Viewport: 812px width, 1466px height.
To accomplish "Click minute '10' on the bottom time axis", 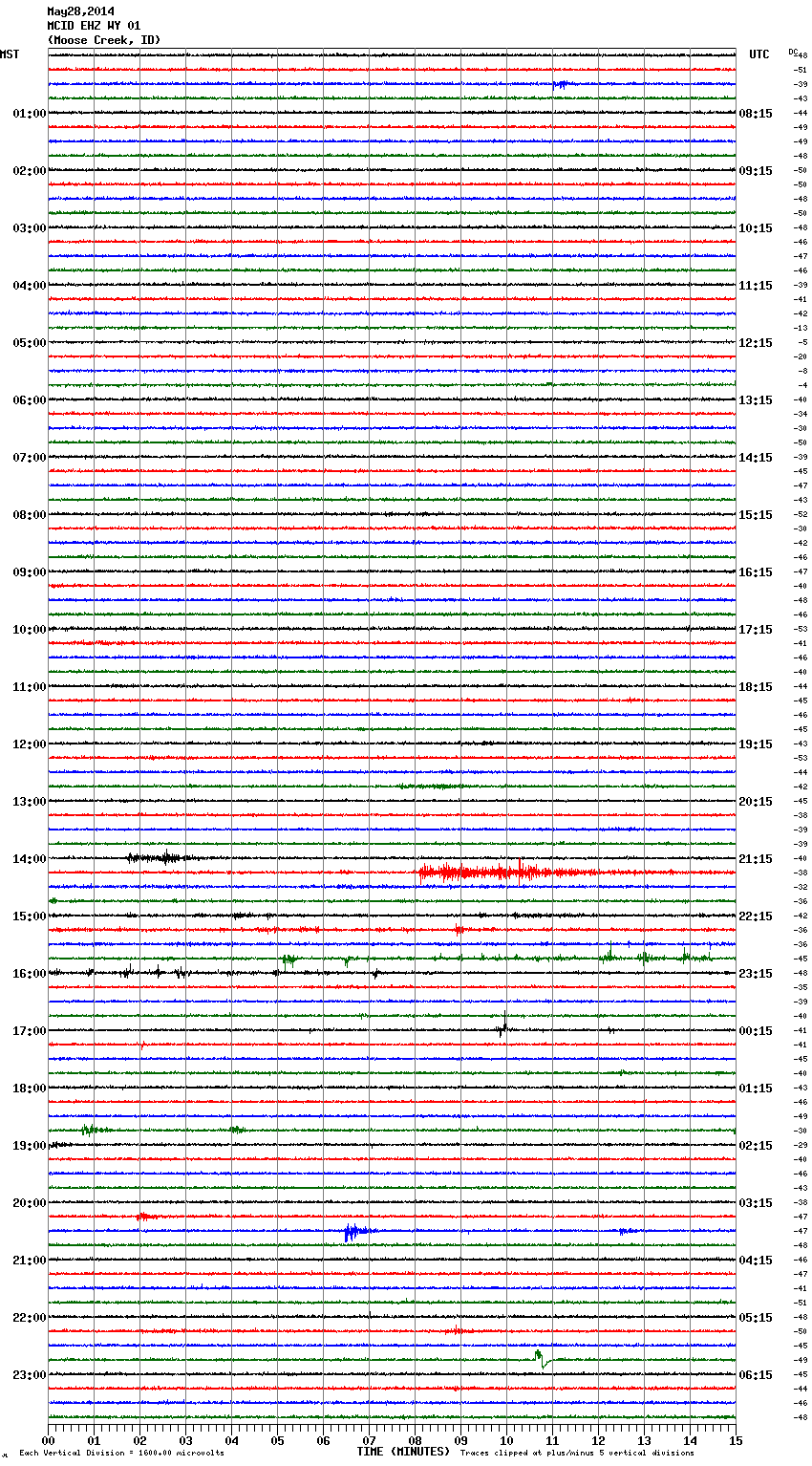I will 506,1440.
